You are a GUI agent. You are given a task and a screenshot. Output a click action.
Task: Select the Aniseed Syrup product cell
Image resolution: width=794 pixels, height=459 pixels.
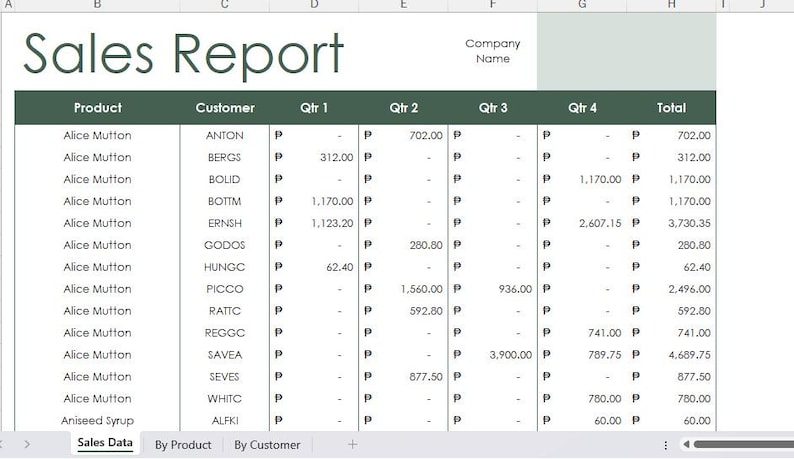coord(97,420)
